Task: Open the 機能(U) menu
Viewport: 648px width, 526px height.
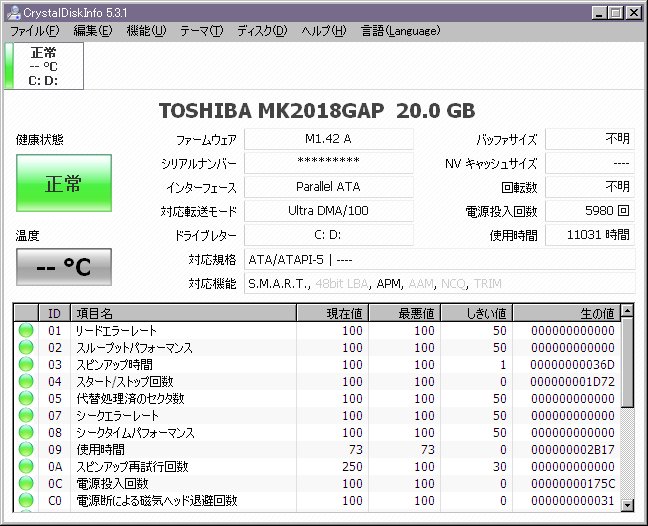Action: click(x=146, y=31)
